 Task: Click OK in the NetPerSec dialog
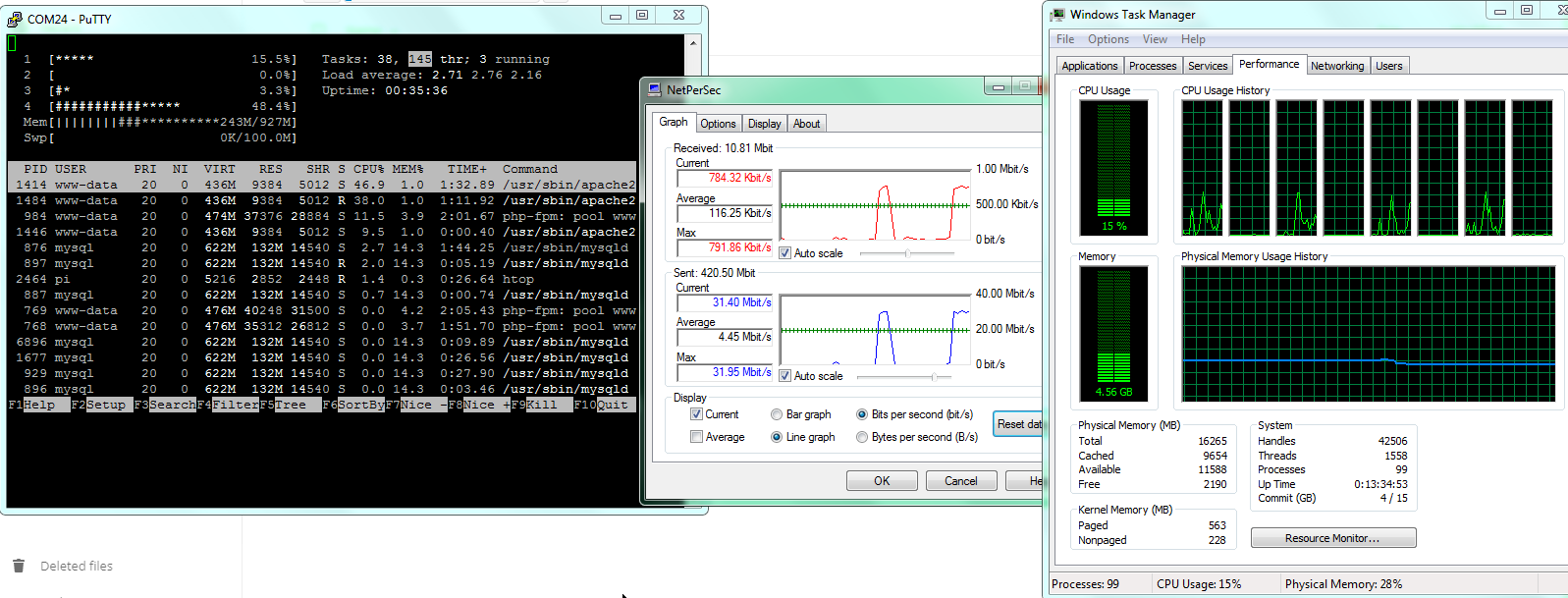coord(882,481)
